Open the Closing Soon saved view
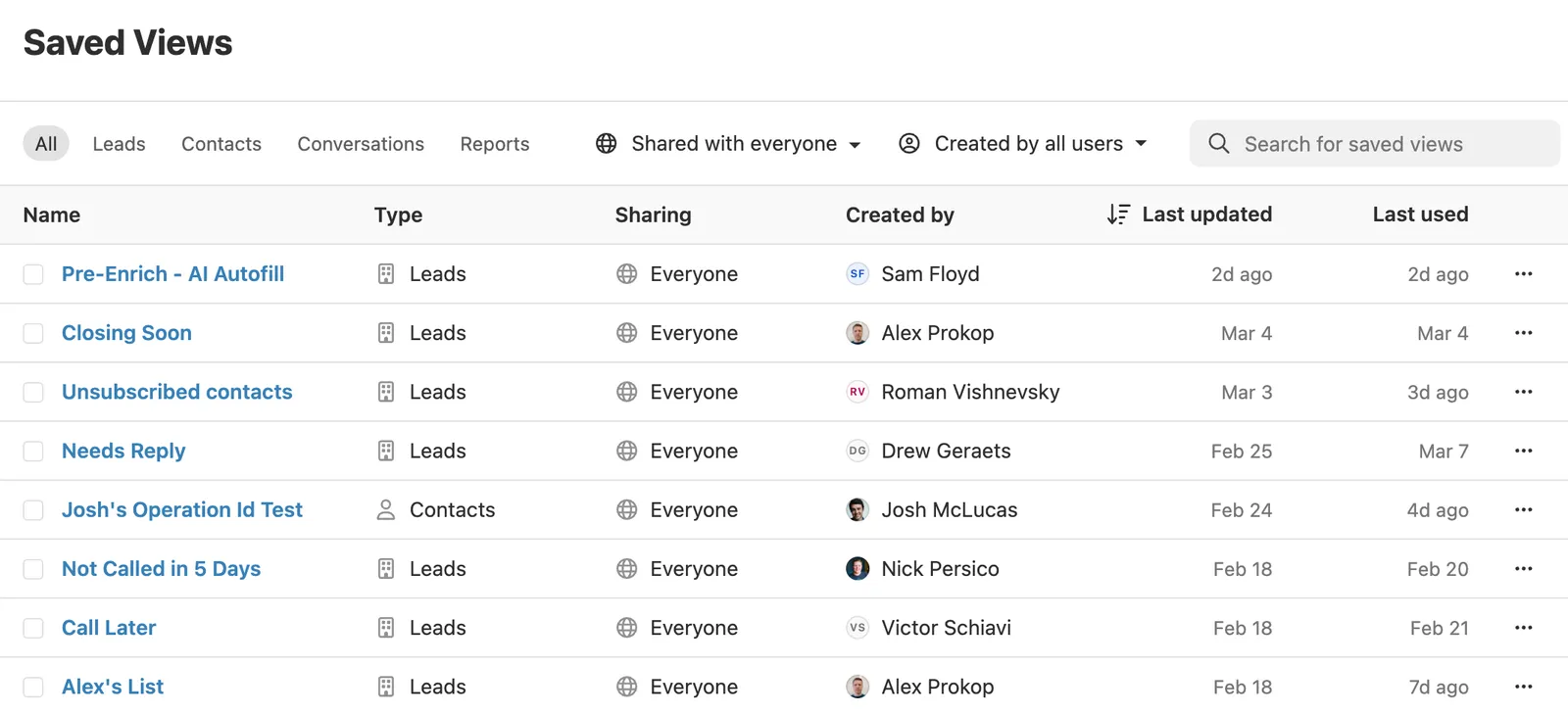Viewport: 1568px width, 714px height. pos(126,333)
